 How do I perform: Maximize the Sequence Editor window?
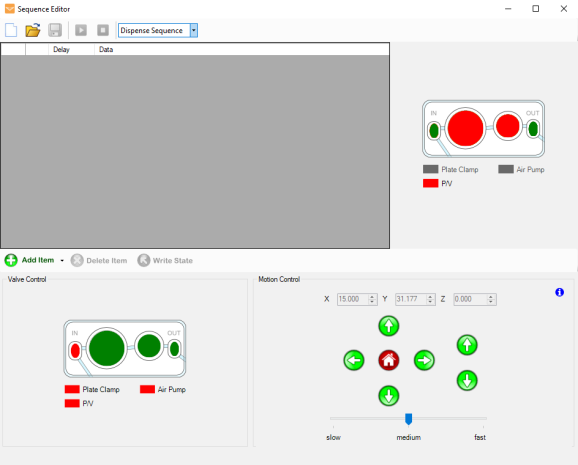point(536,9)
